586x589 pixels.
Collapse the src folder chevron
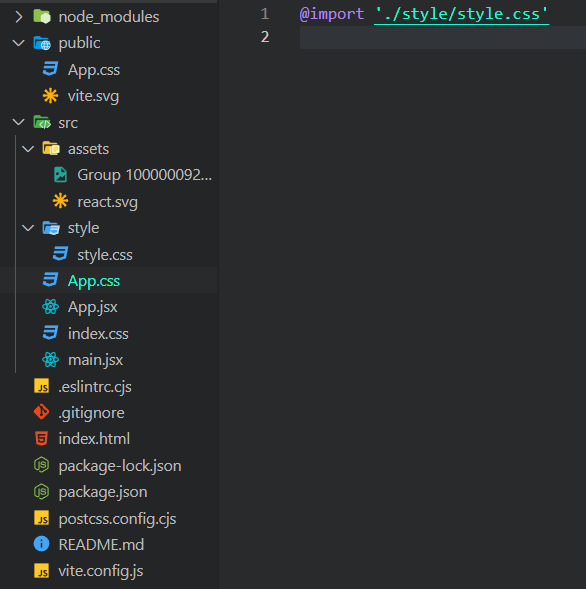19,122
